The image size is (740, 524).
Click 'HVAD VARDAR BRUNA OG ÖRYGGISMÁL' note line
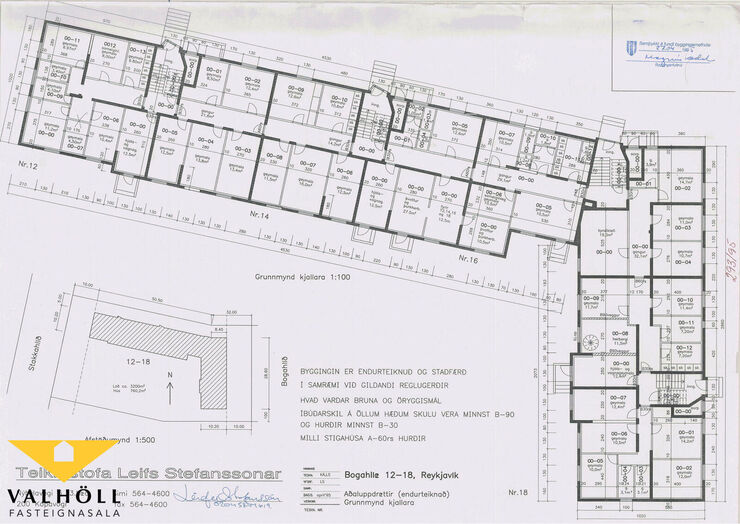370,401
